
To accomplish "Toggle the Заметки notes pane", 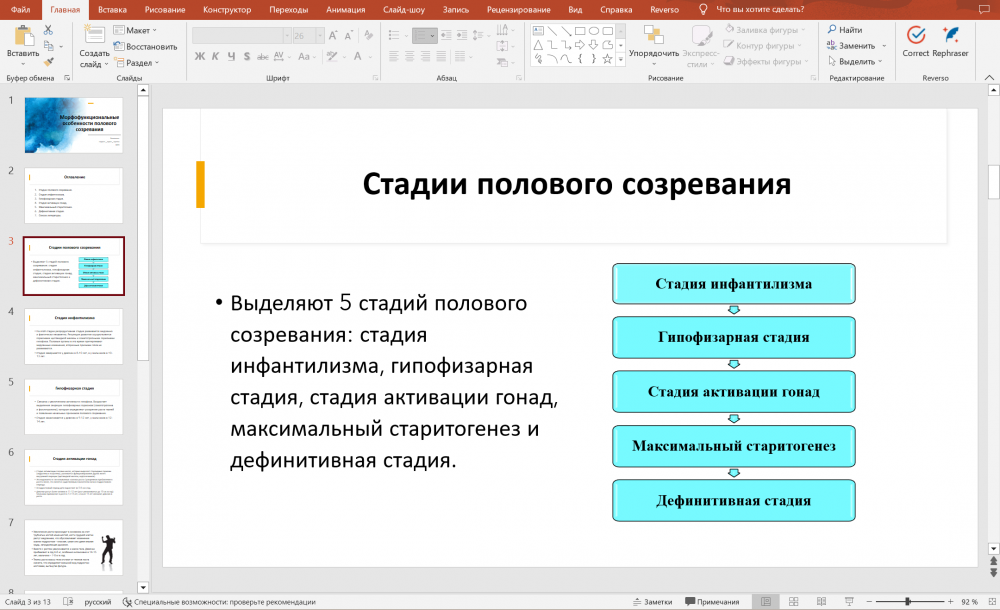I will click(653, 602).
